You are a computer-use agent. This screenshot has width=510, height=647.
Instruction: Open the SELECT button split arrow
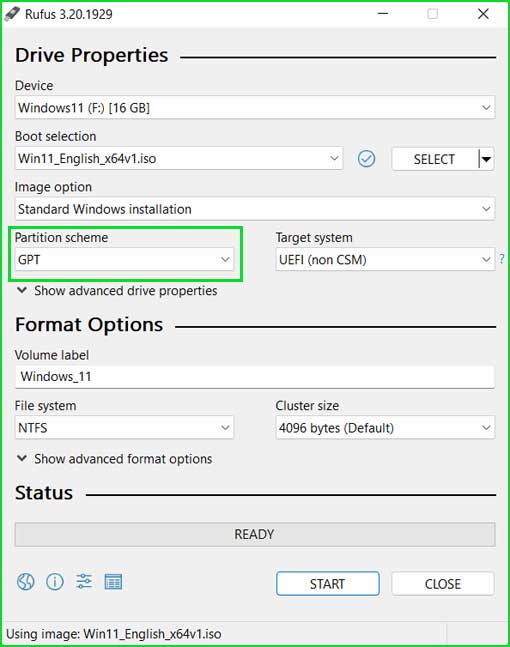(486, 159)
